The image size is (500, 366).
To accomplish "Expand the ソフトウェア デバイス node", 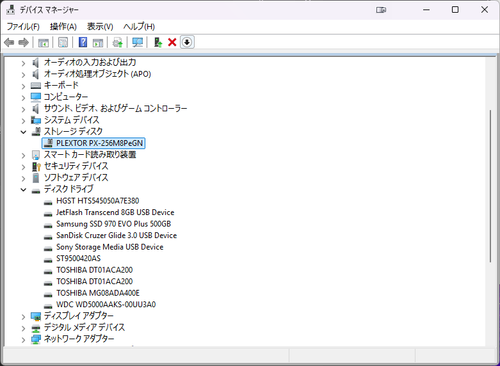I will pos(23,178).
